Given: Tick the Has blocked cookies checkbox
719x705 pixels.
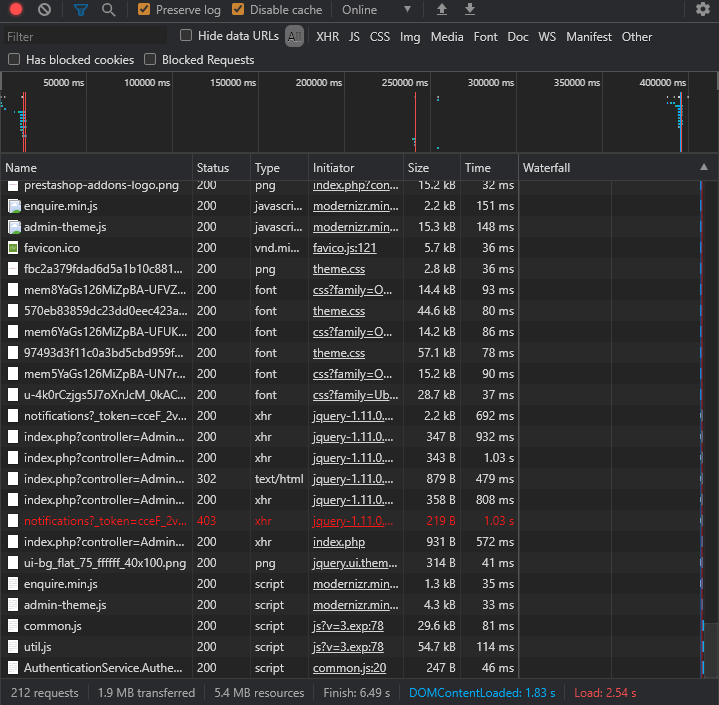Looking at the screenshot, I should point(14,60).
